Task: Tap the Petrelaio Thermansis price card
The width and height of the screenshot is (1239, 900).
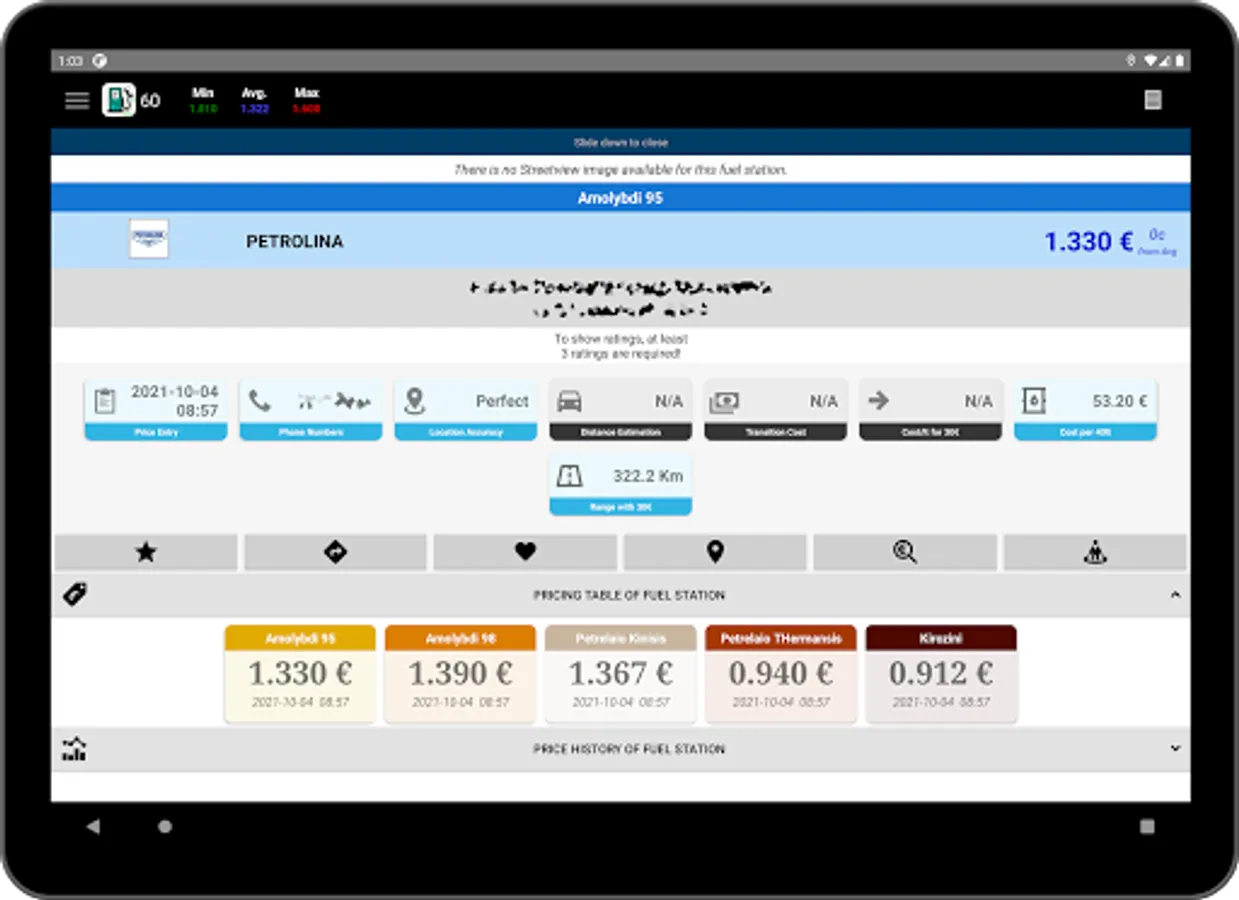Action: [x=781, y=674]
